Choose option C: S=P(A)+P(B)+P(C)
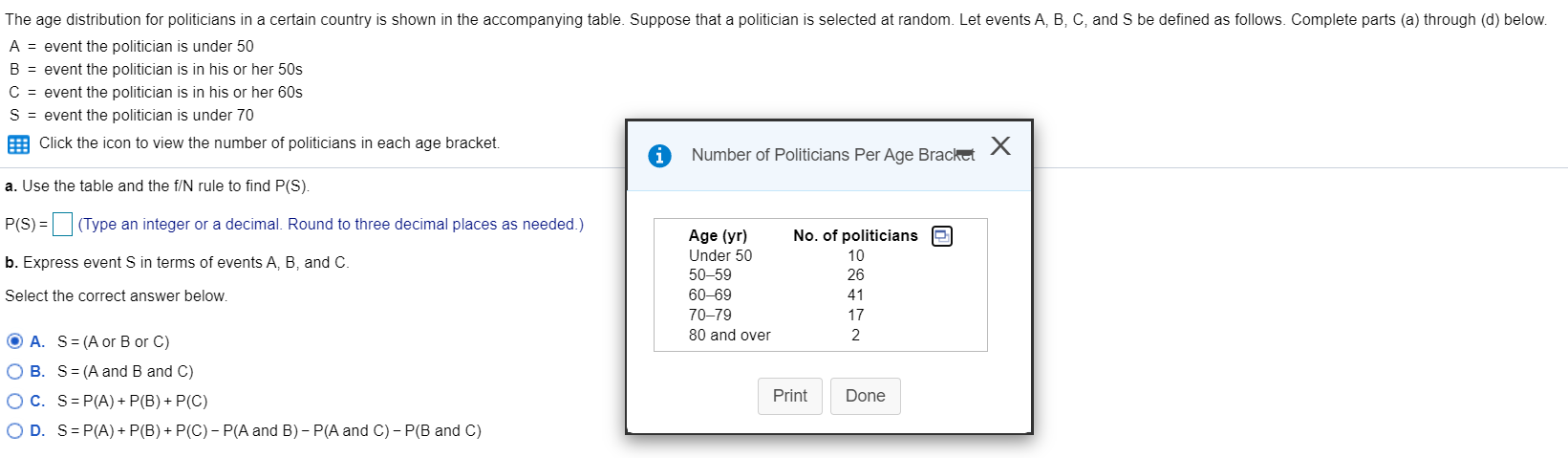 [x=15, y=401]
